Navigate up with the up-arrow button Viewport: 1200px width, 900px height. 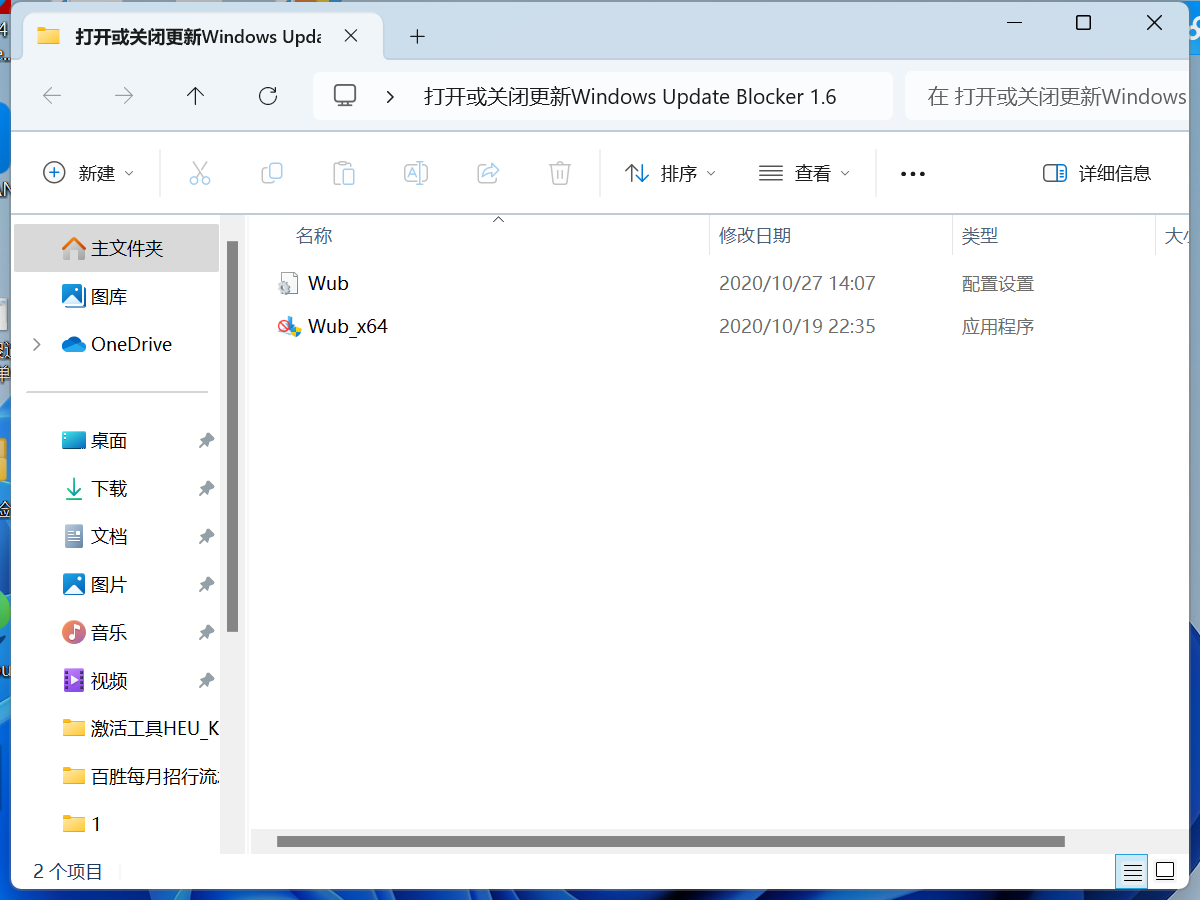point(195,96)
